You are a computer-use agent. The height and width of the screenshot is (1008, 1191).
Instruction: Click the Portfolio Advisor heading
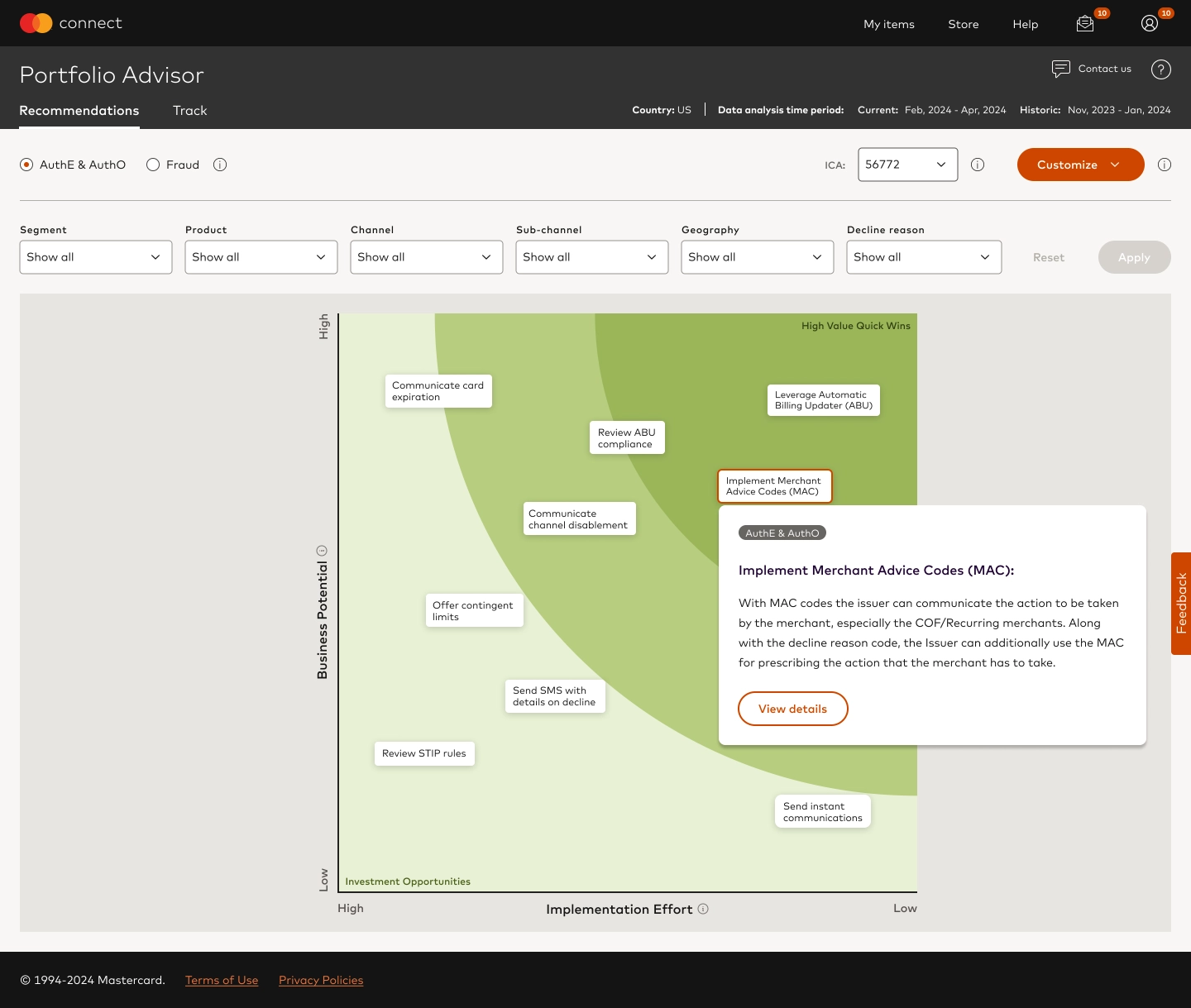coord(112,75)
